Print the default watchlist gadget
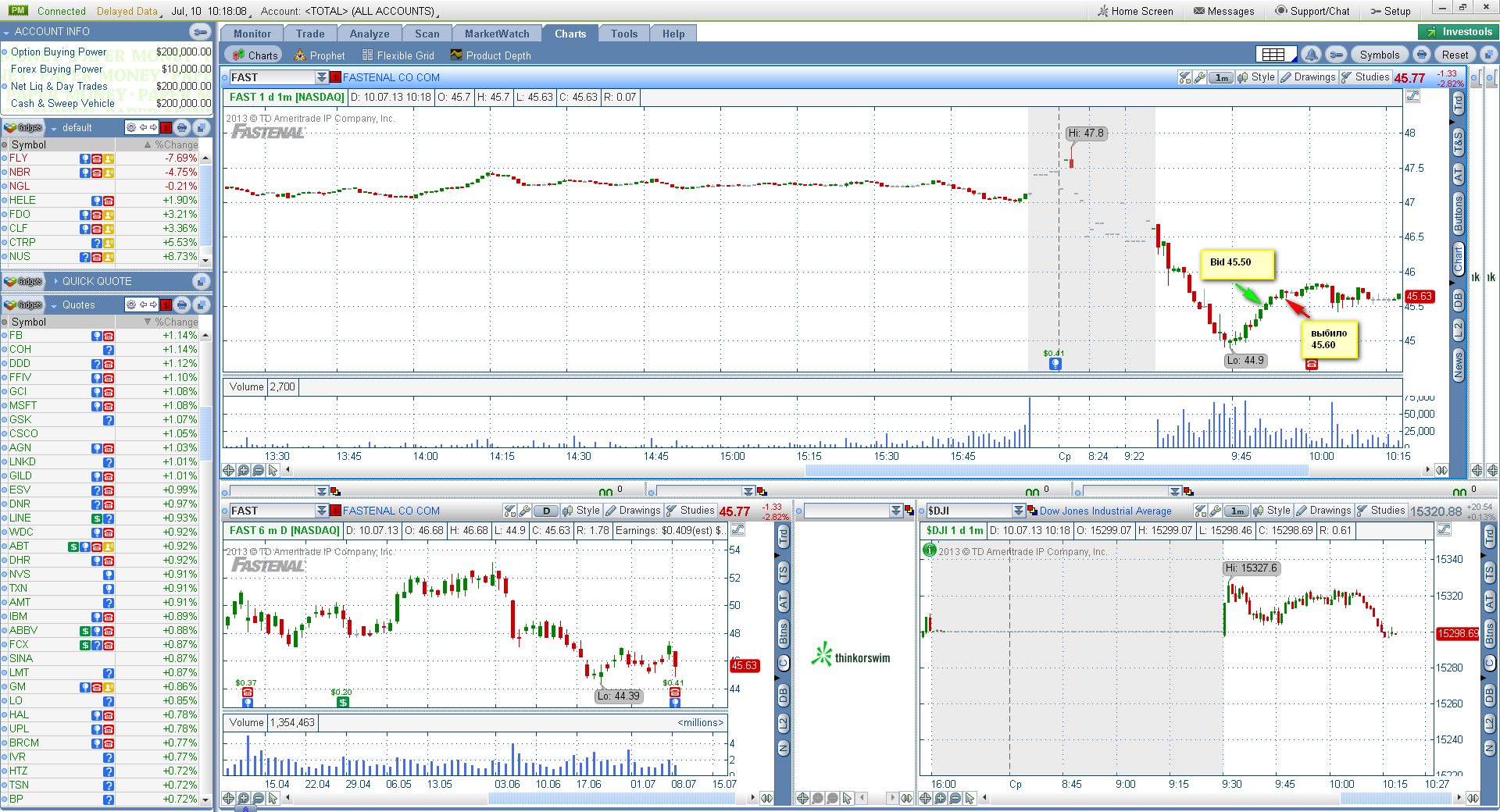 182,127
